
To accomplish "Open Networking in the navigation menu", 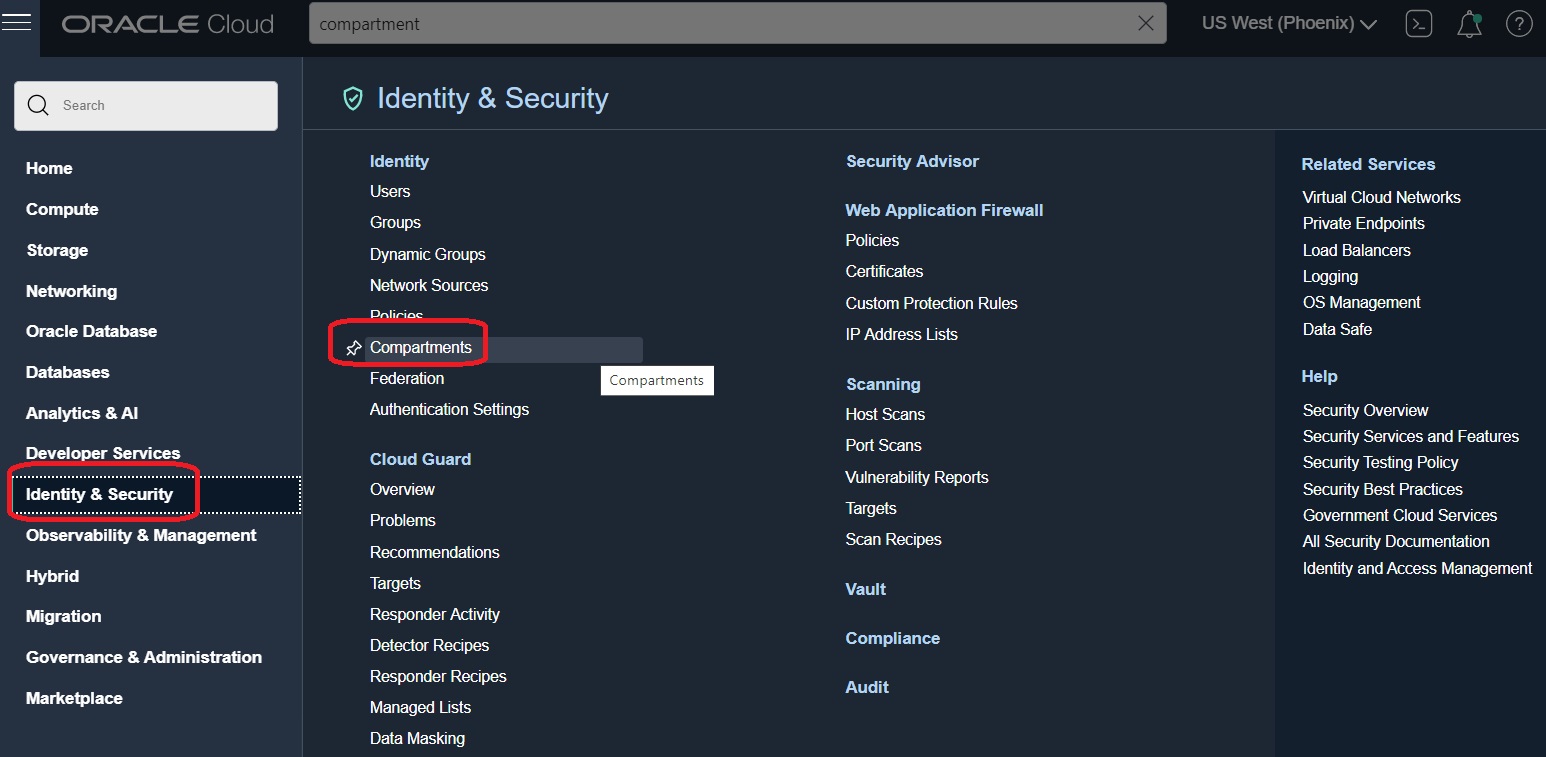I will (71, 291).
